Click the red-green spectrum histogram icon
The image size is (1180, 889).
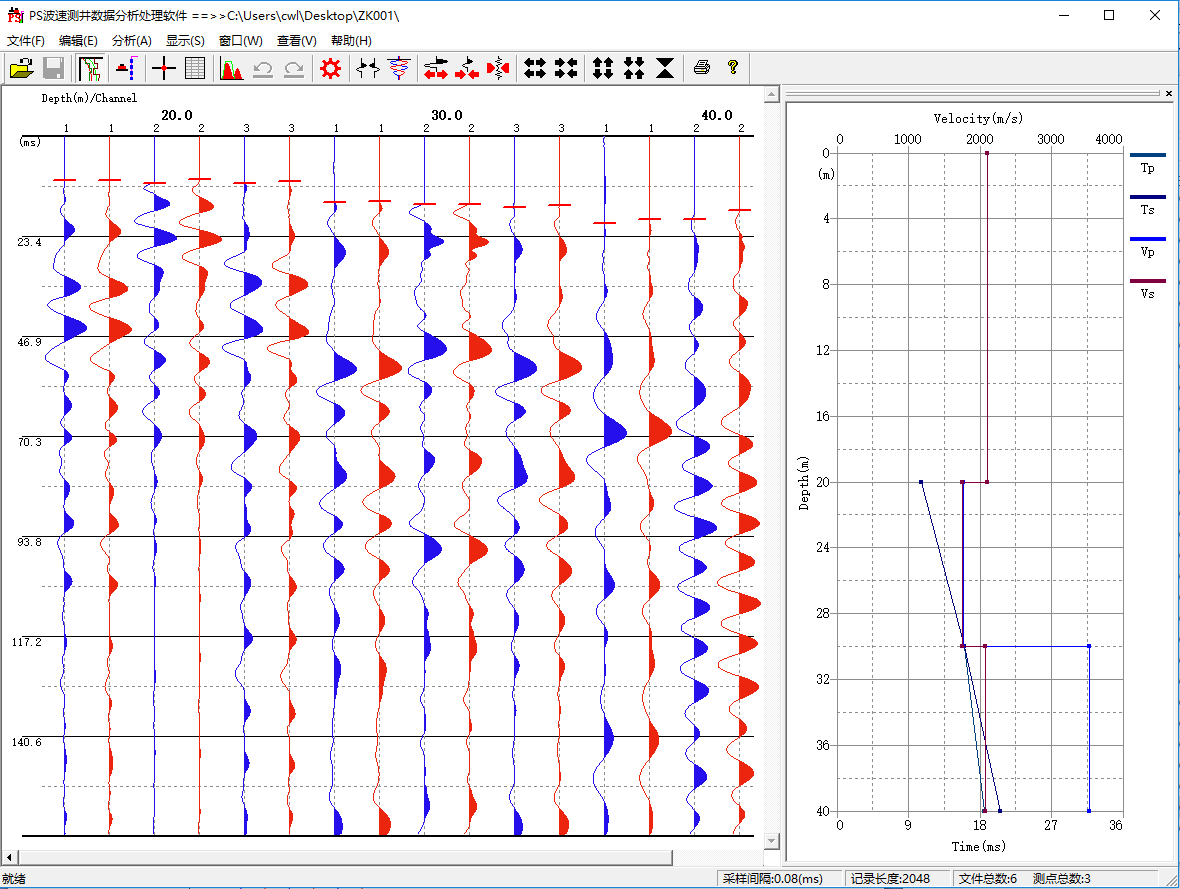(x=232, y=68)
